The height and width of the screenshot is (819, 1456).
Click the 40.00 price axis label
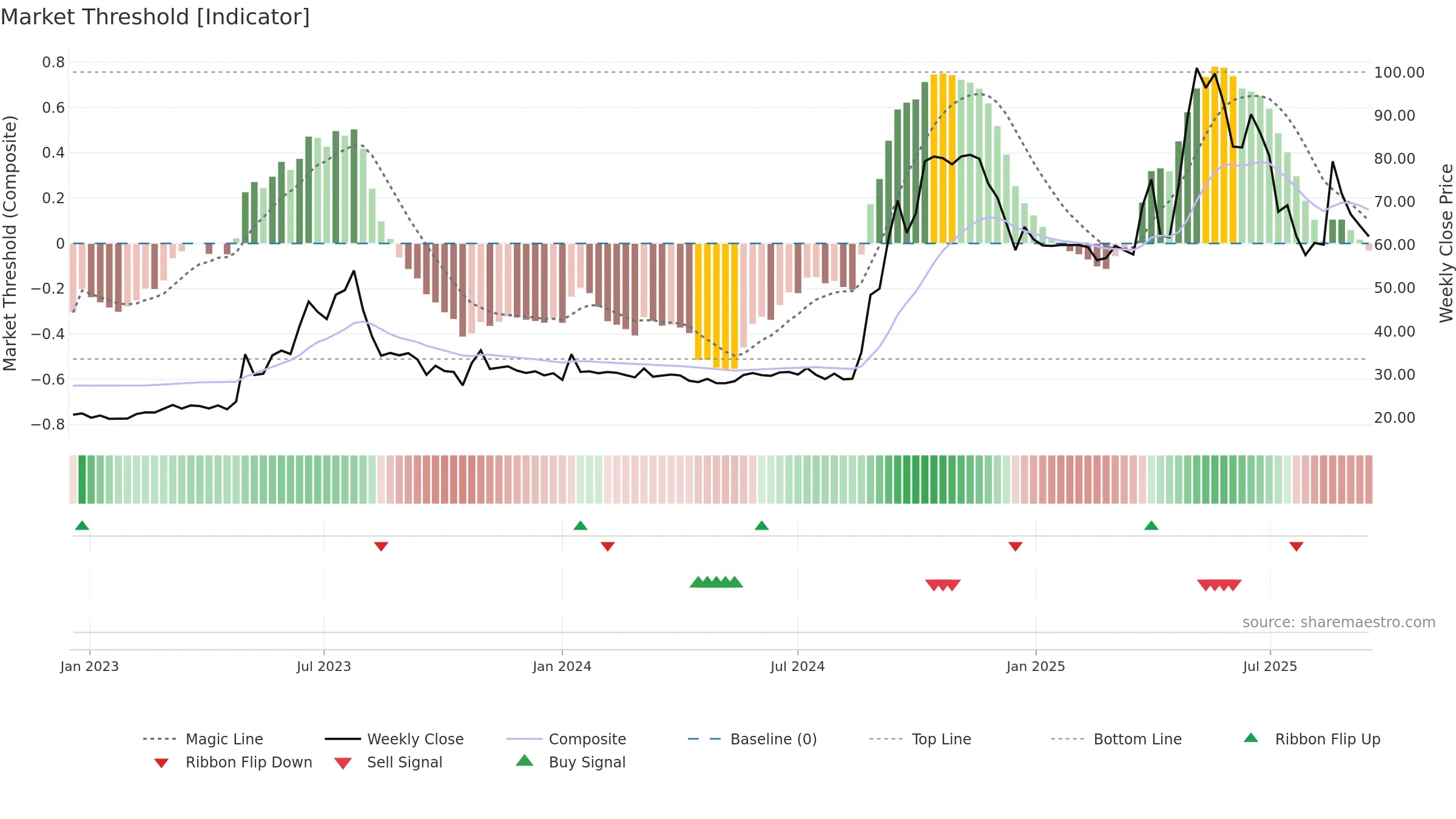[x=1395, y=331]
